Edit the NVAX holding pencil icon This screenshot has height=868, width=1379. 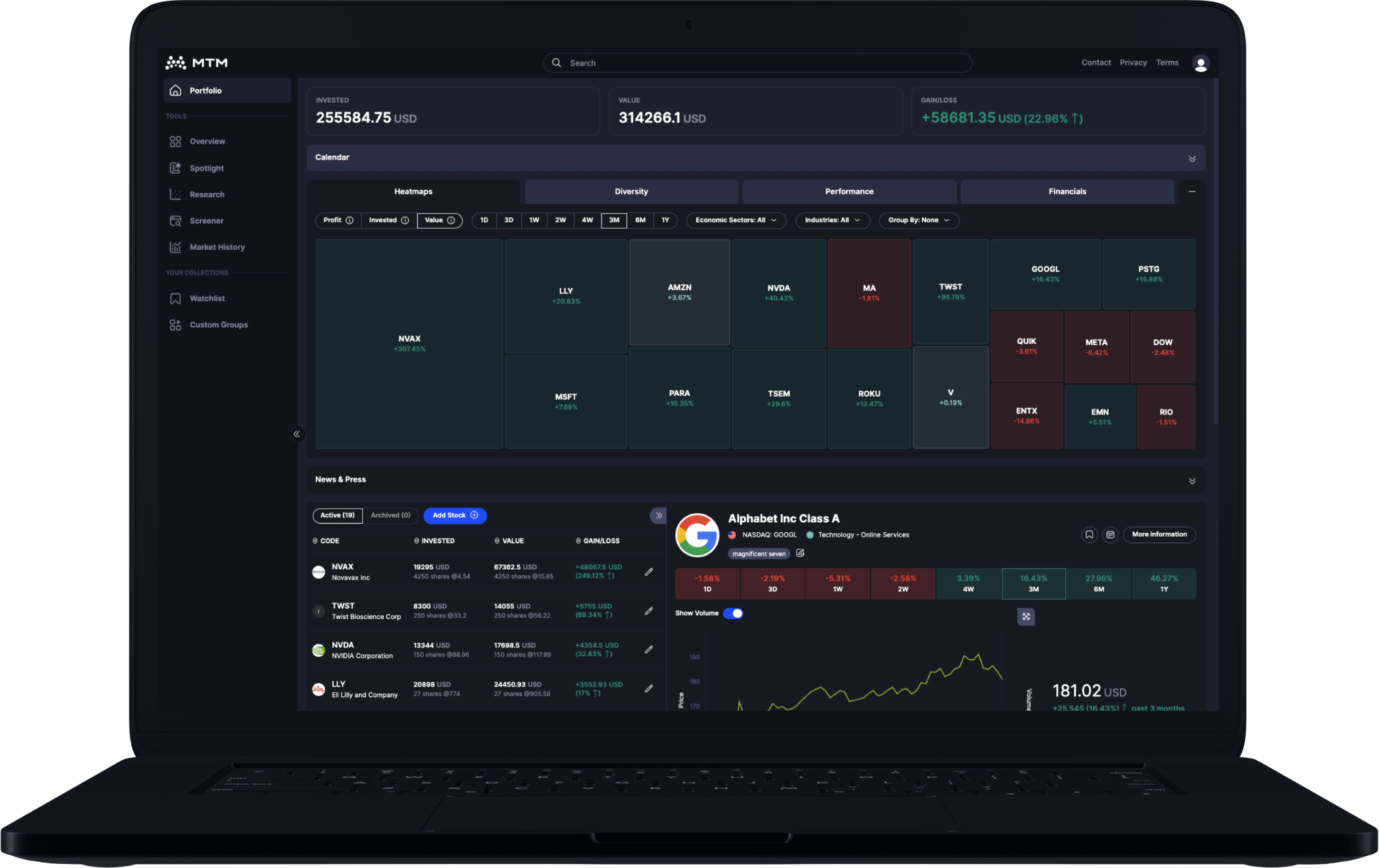pyautogui.click(x=648, y=572)
